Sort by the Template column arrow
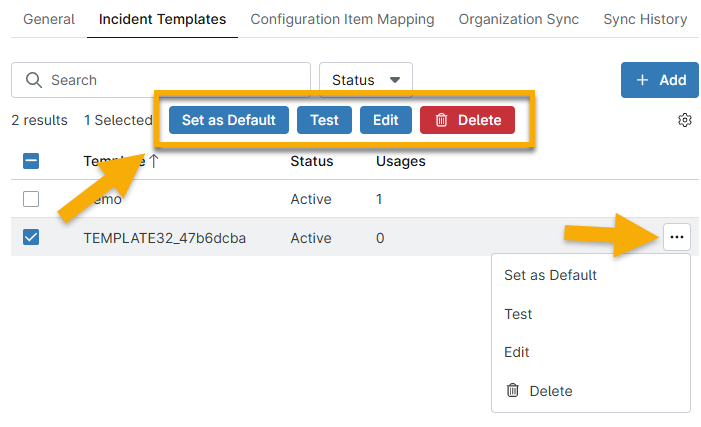 pyautogui.click(x=153, y=161)
